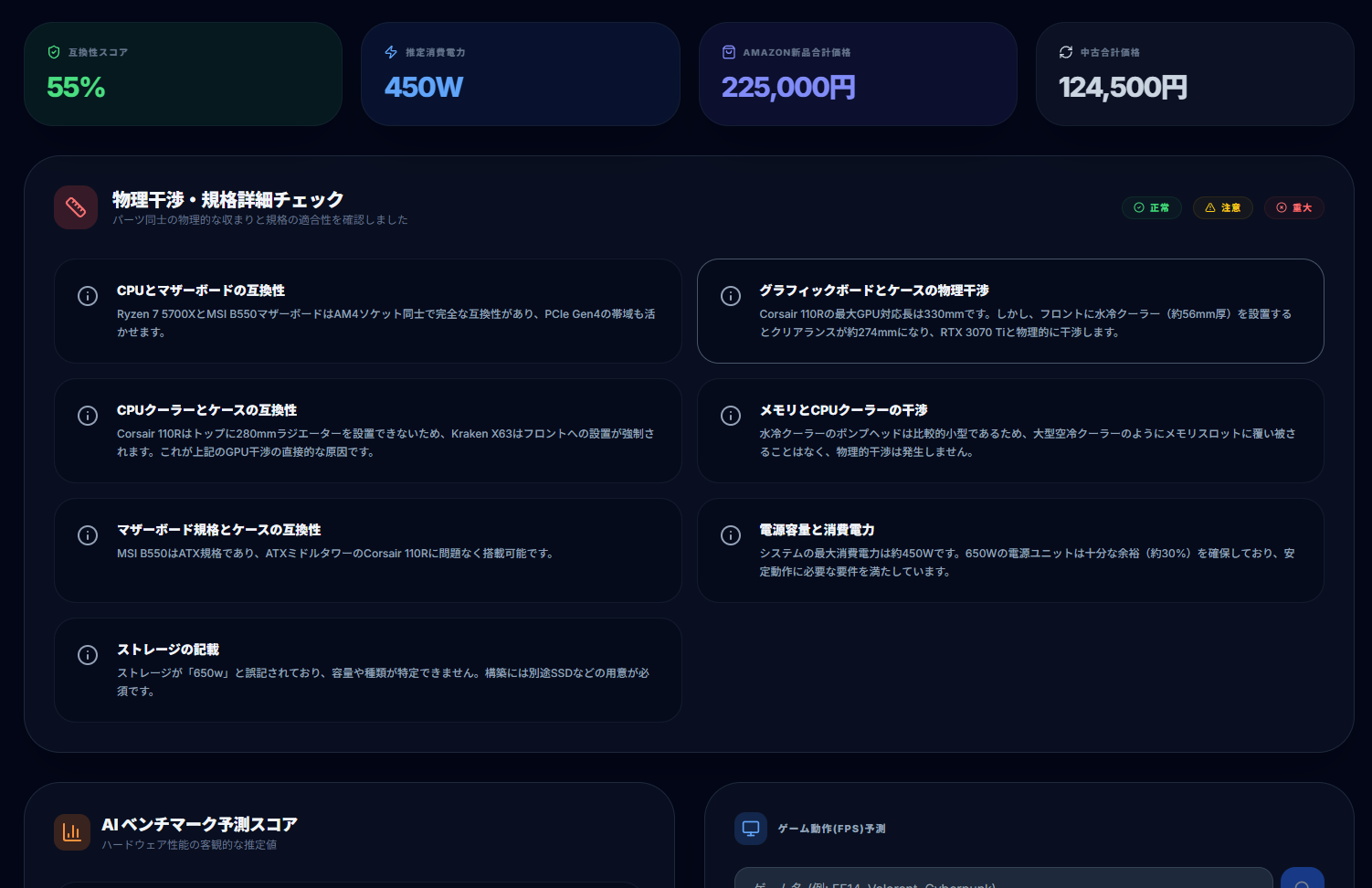Click the shield icon on the 互換性スコア card
The height and width of the screenshot is (888, 1372).
[x=52, y=52]
